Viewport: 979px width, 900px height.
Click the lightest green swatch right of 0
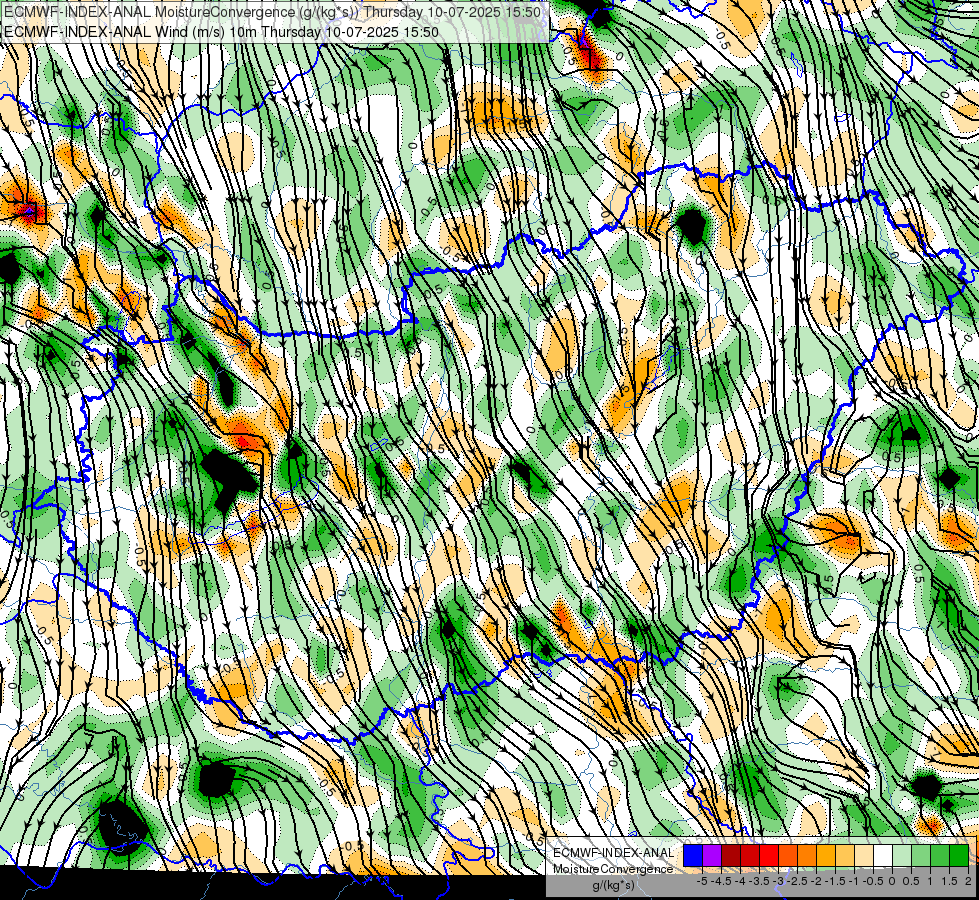click(x=902, y=856)
